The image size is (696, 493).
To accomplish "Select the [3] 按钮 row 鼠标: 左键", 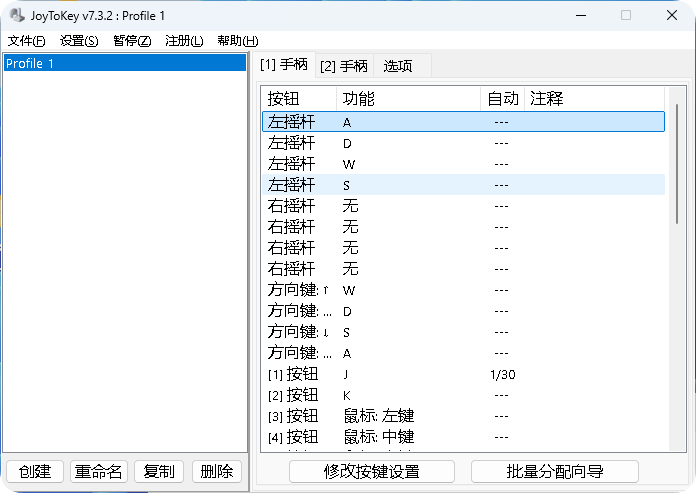I will click(463, 416).
